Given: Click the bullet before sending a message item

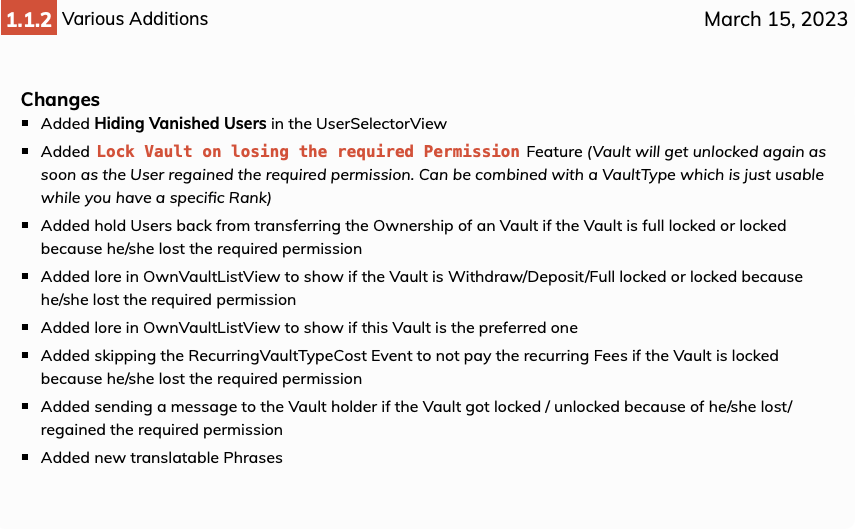Looking at the screenshot, I should coord(25,406).
